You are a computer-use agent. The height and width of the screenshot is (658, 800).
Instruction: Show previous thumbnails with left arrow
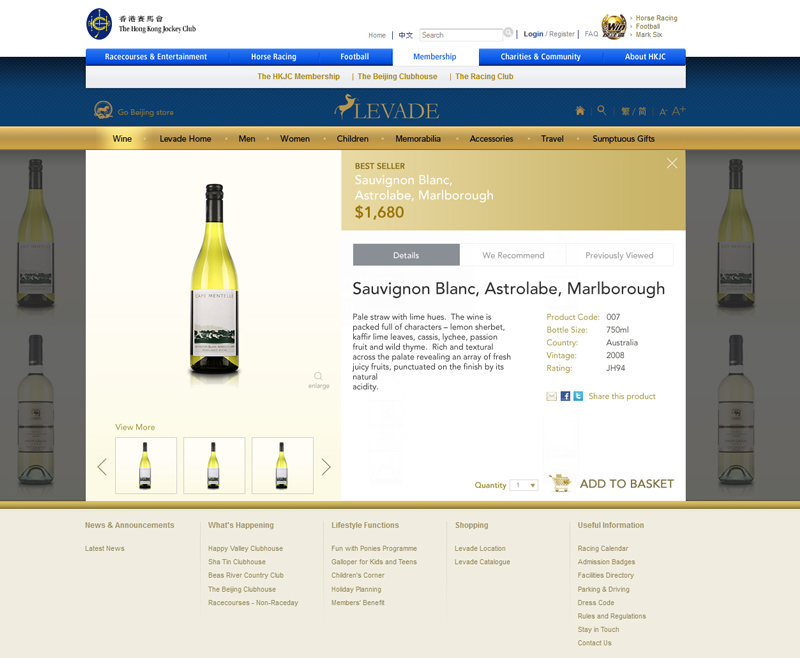pos(102,467)
